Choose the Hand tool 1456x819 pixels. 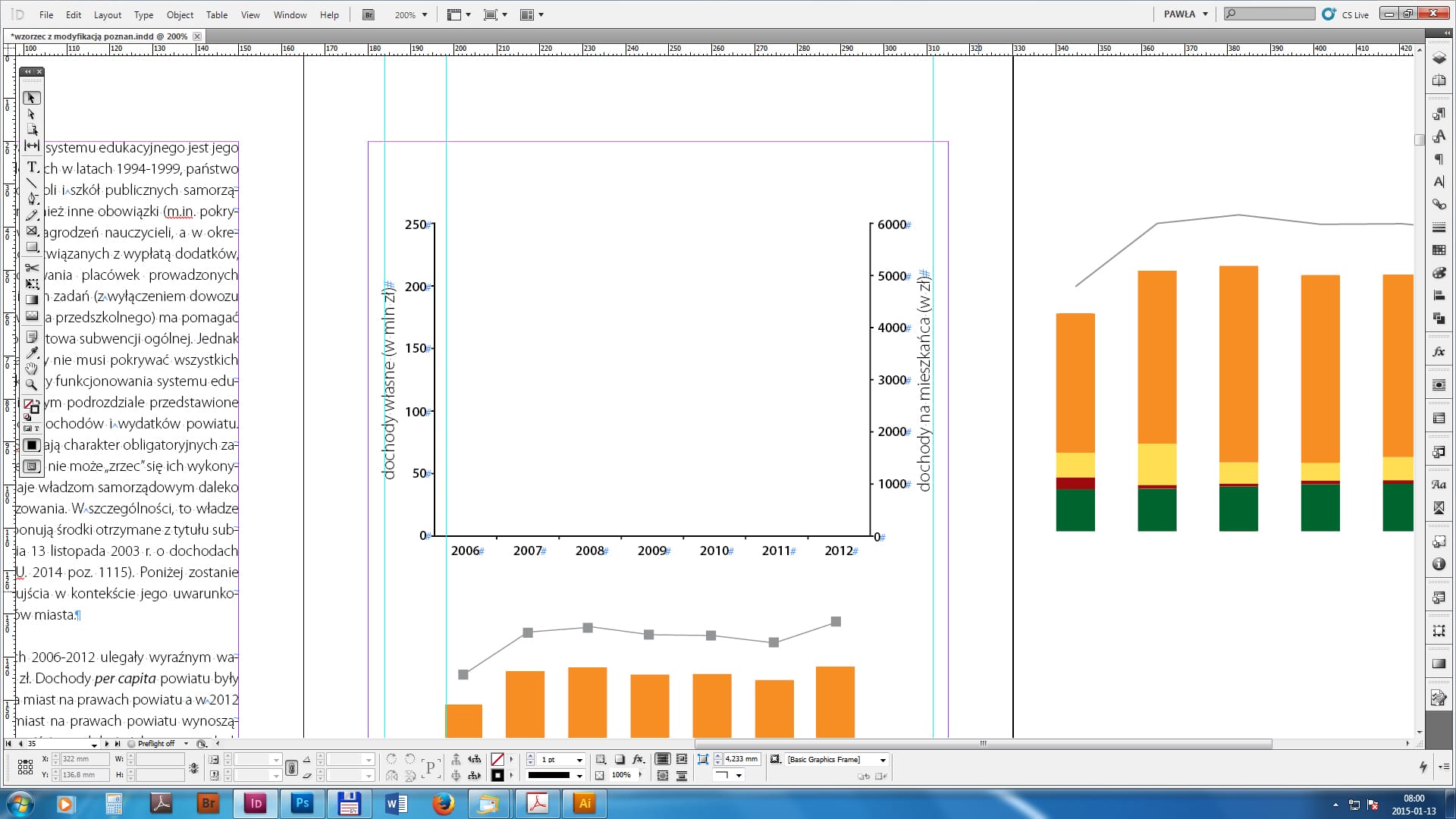tap(32, 369)
